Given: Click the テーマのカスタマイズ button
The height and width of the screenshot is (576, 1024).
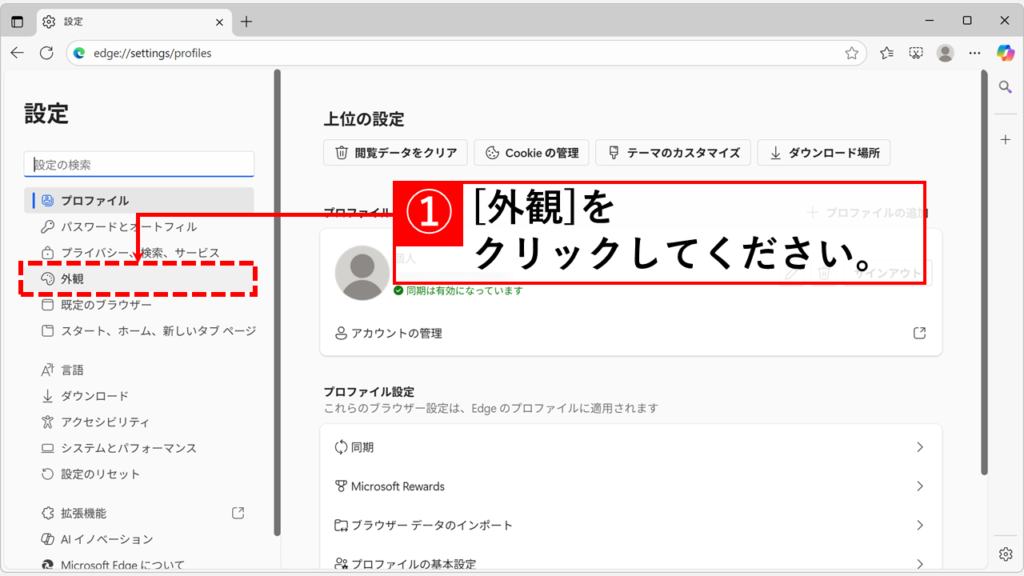Looking at the screenshot, I should pos(673,152).
